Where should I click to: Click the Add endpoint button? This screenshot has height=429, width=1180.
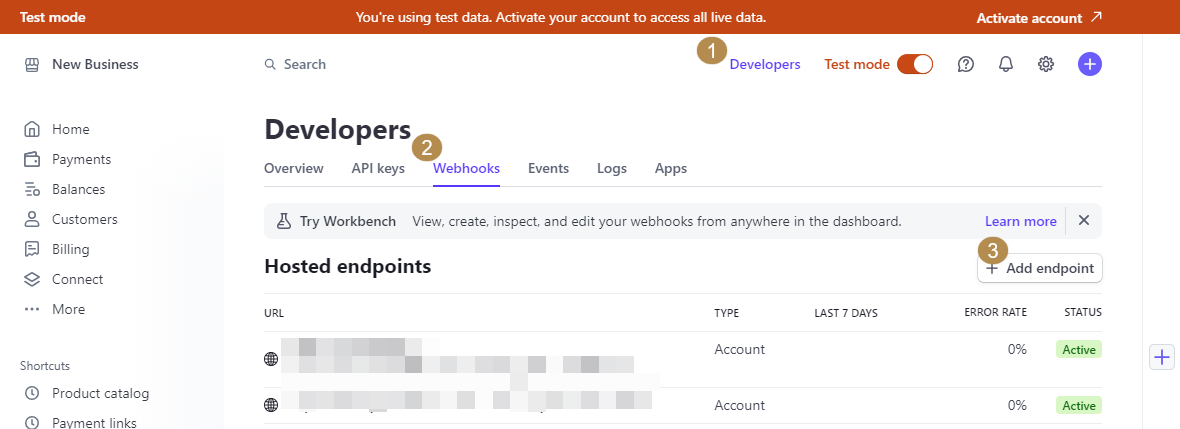[x=1041, y=268]
